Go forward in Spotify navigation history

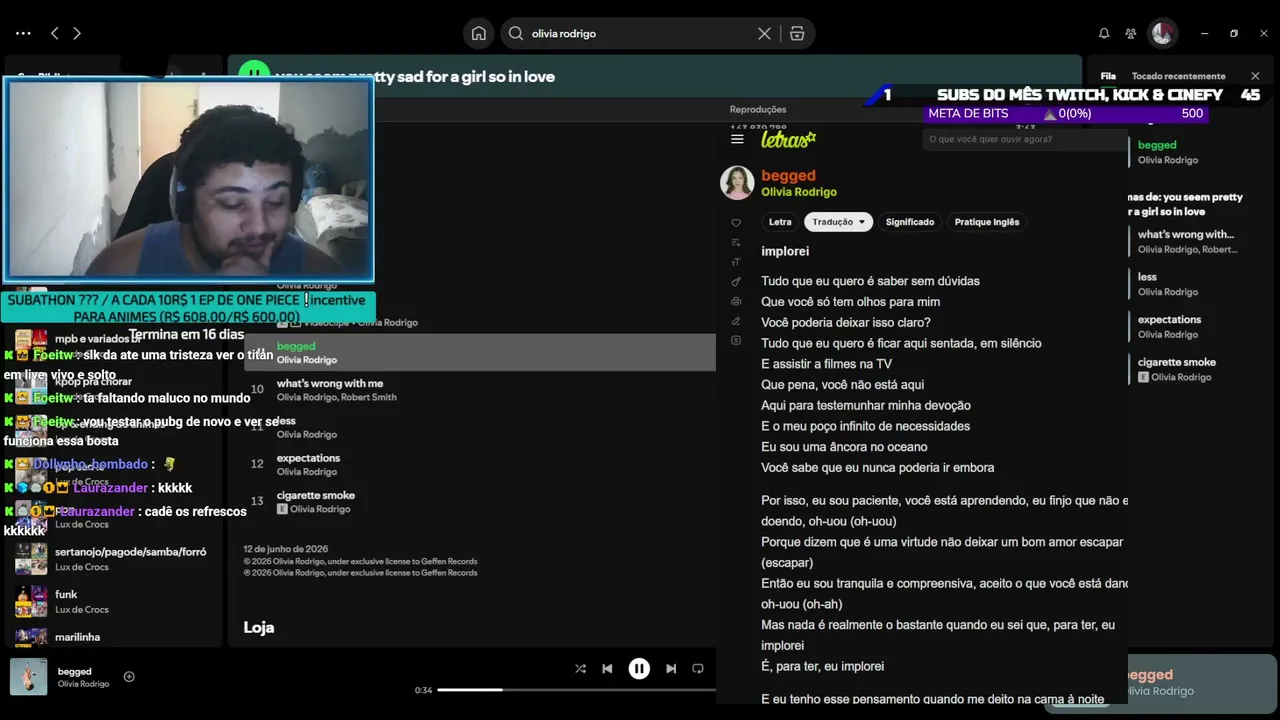(77, 33)
